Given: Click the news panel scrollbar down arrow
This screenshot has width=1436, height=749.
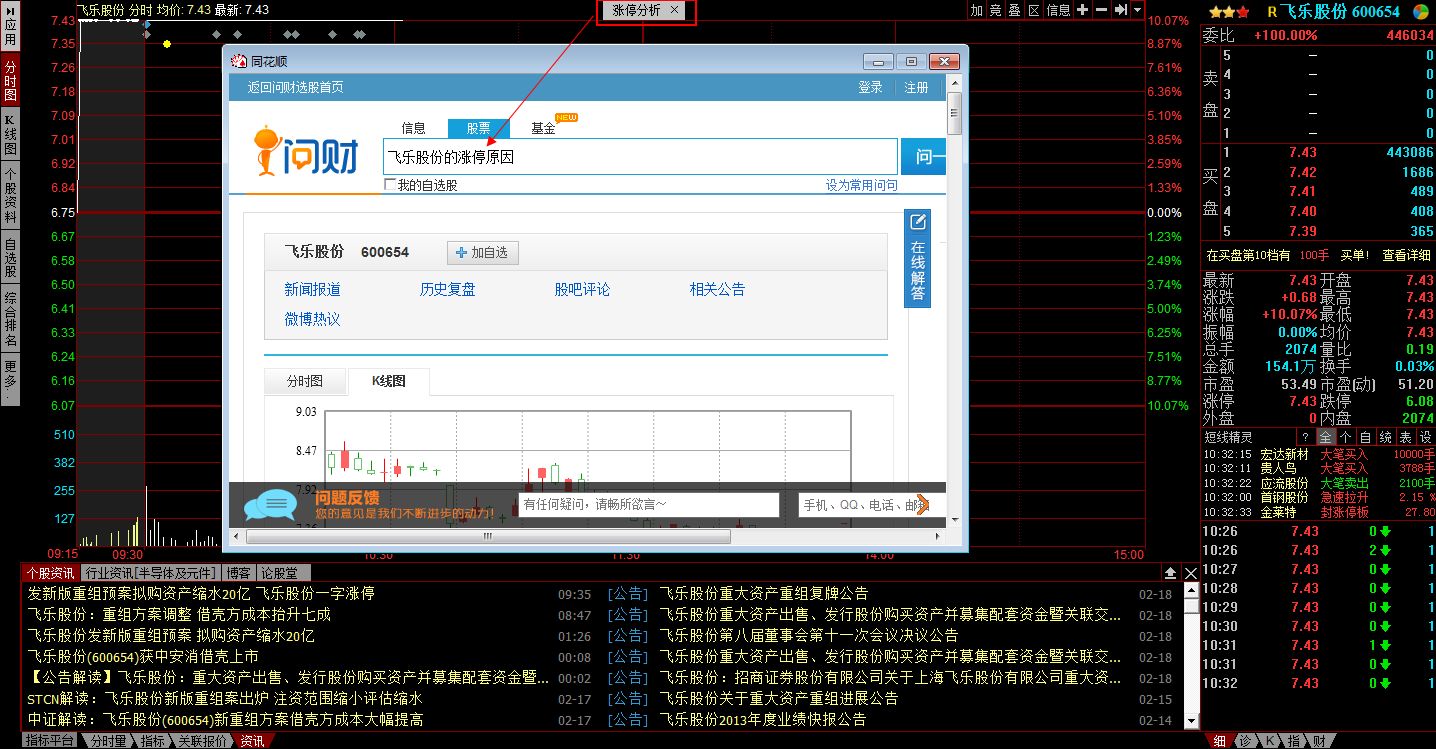Looking at the screenshot, I should pos(1190,720).
